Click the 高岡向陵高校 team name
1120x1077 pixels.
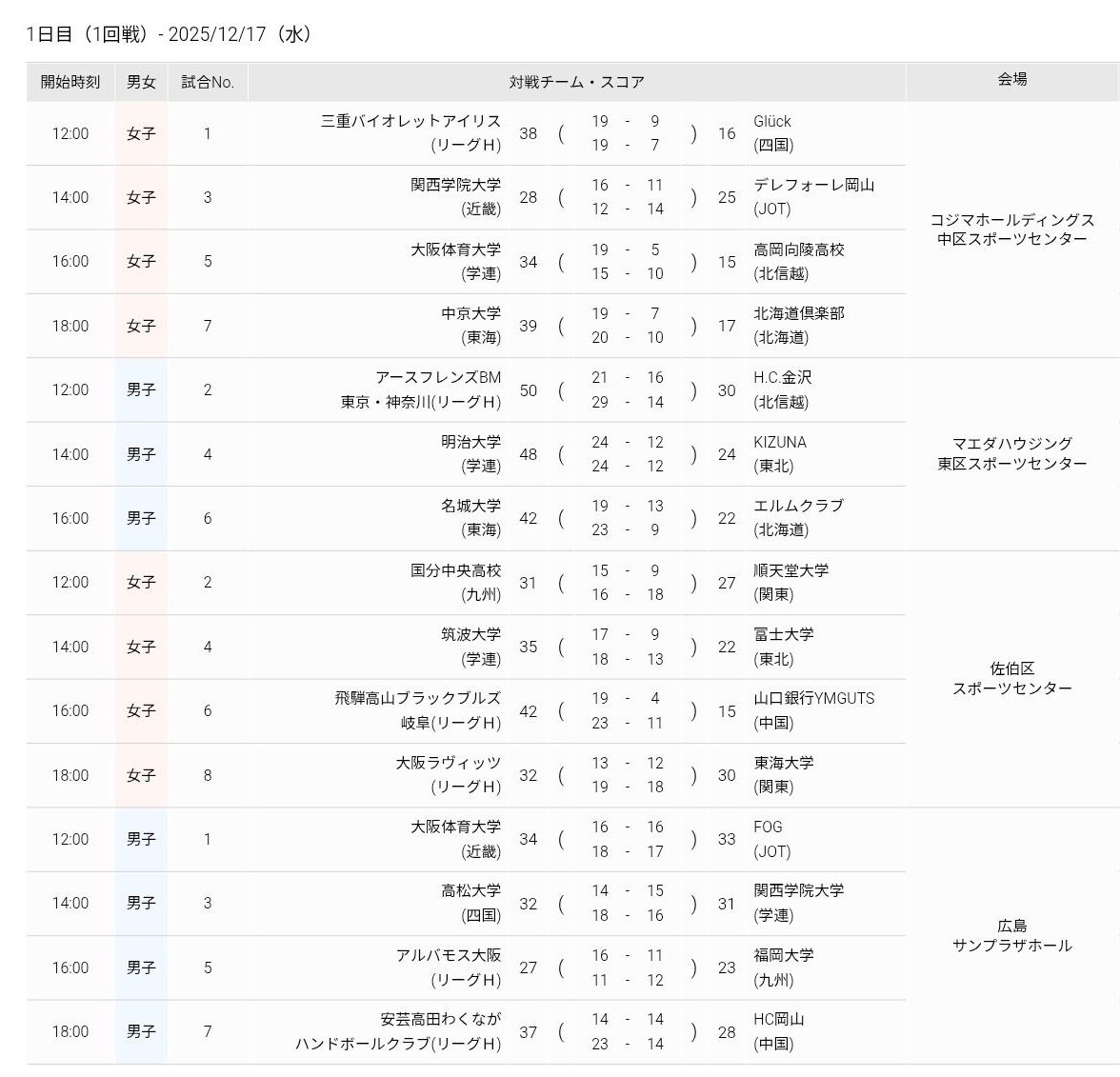click(x=798, y=249)
